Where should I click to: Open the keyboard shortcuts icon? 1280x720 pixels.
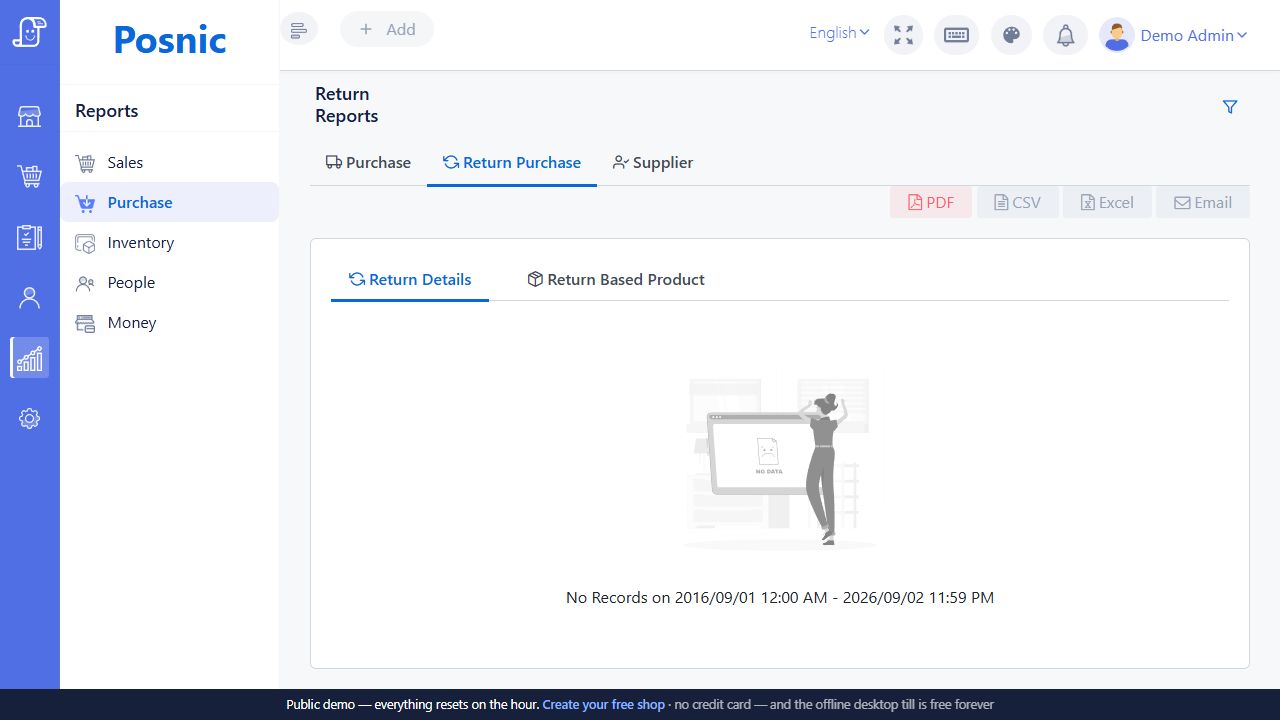click(x=956, y=35)
